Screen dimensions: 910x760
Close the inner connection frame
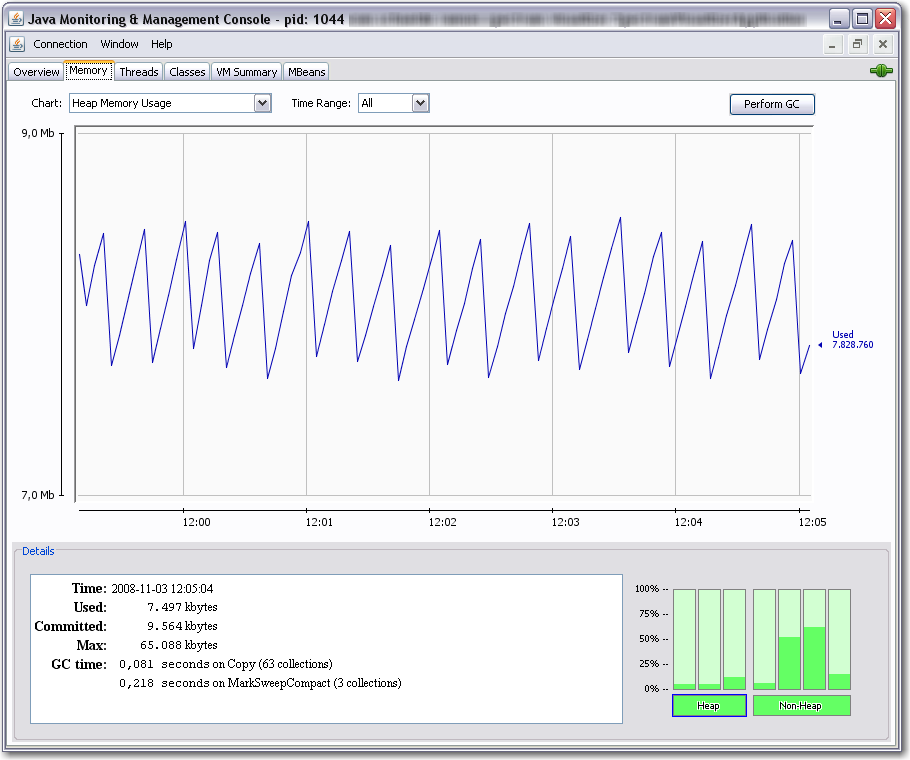[882, 44]
